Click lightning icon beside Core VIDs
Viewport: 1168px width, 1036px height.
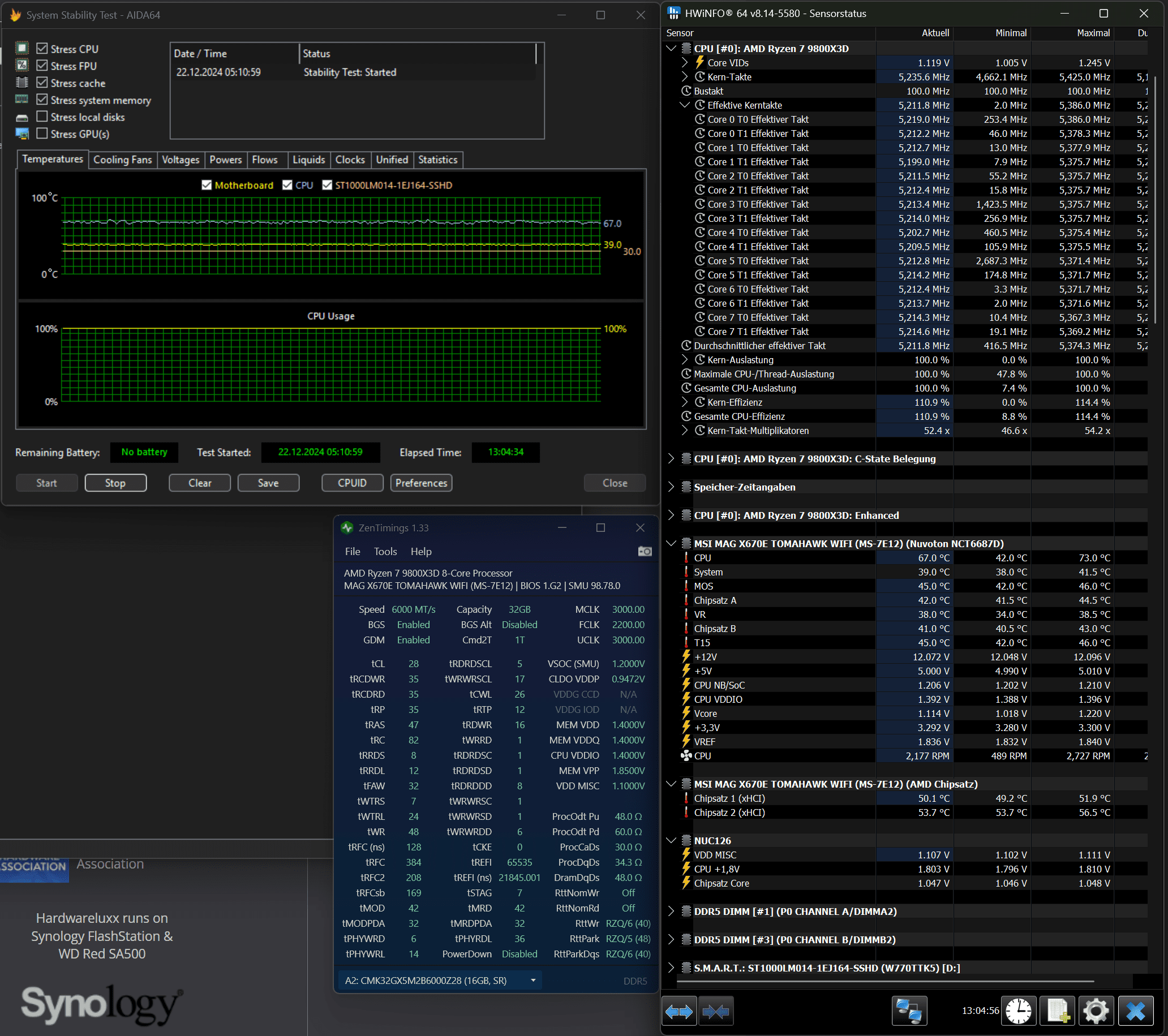pyautogui.click(x=699, y=62)
